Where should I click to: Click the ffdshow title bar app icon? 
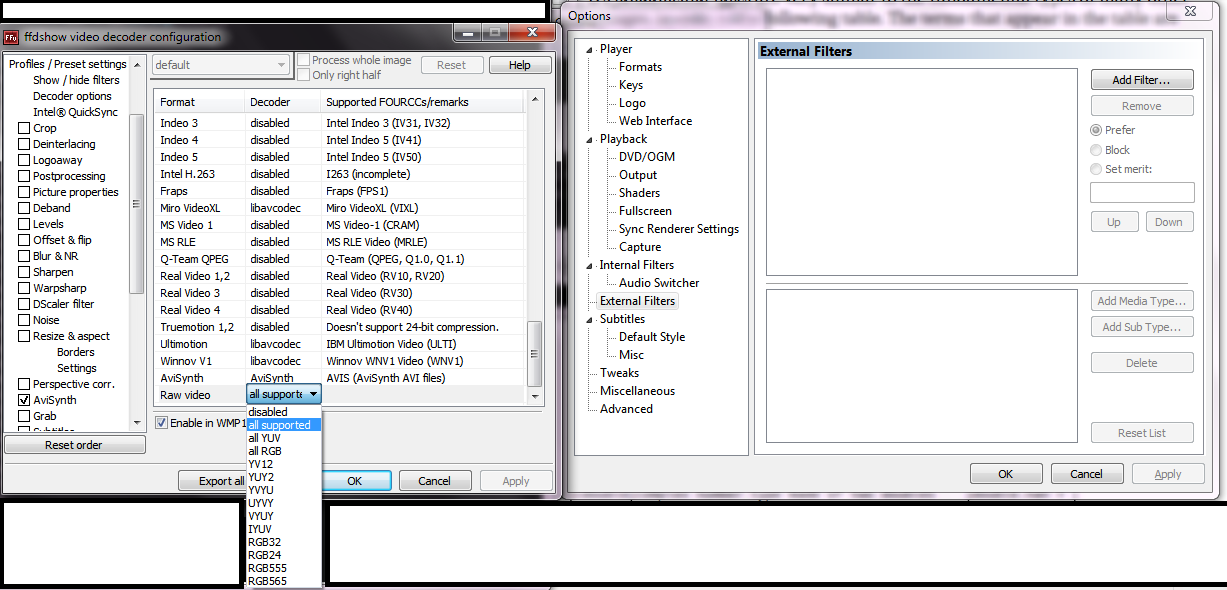click(x=11, y=37)
